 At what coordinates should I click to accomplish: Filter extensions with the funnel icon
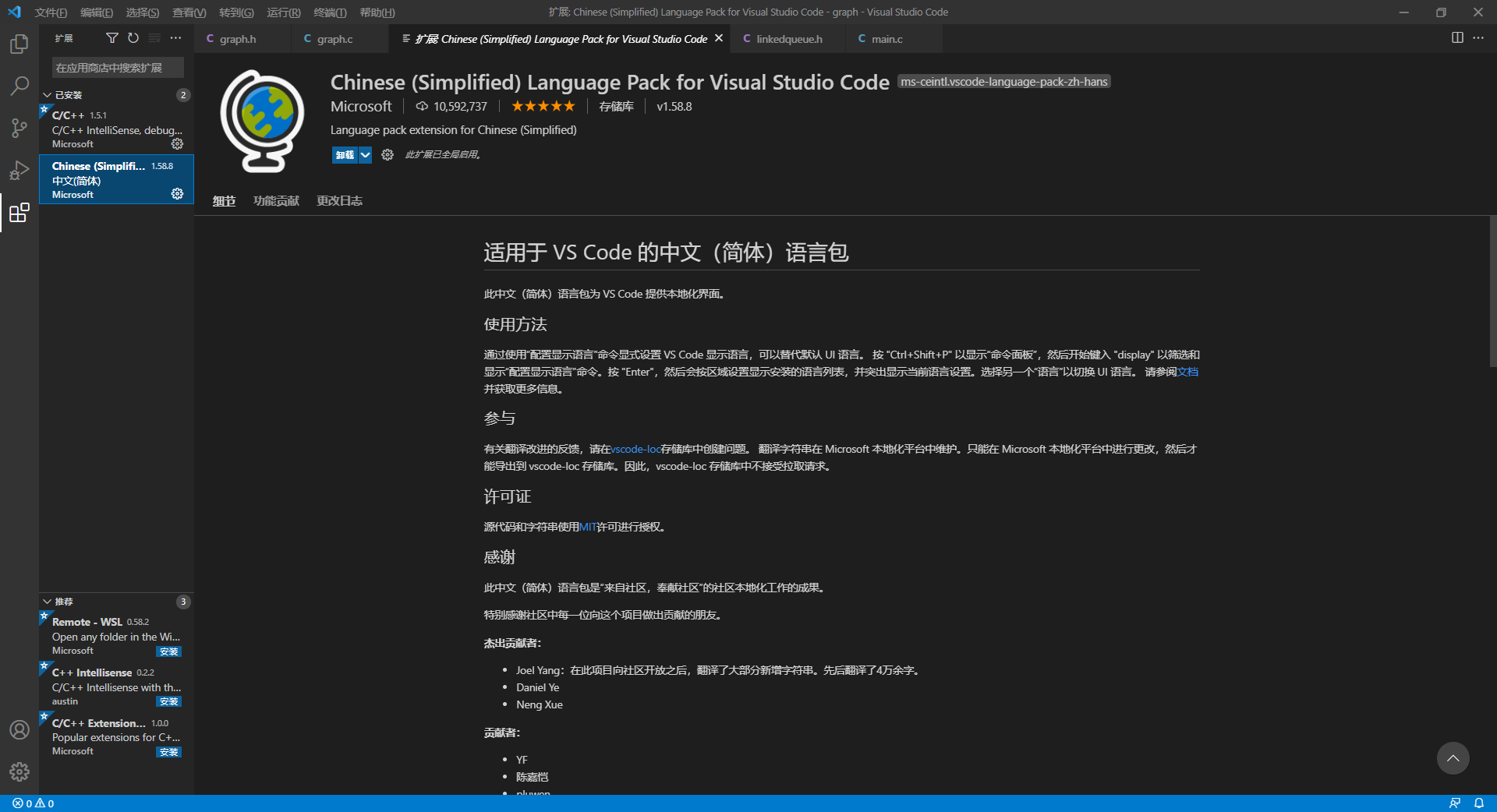coord(112,37)
